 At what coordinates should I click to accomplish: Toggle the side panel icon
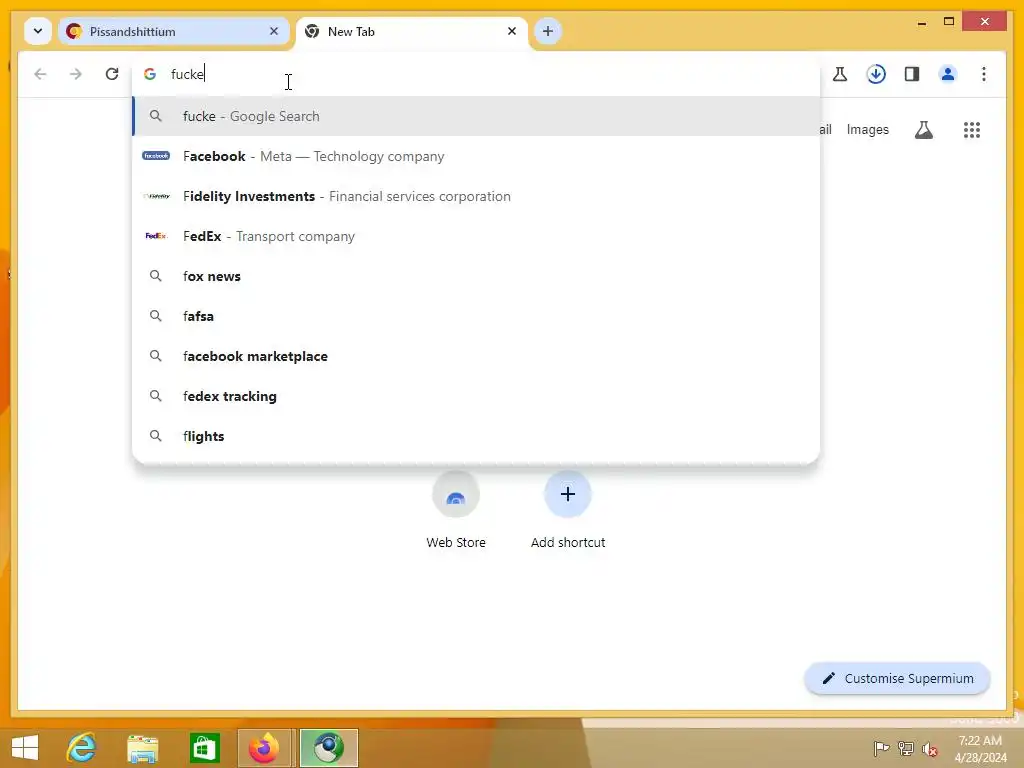pos(912,74)
